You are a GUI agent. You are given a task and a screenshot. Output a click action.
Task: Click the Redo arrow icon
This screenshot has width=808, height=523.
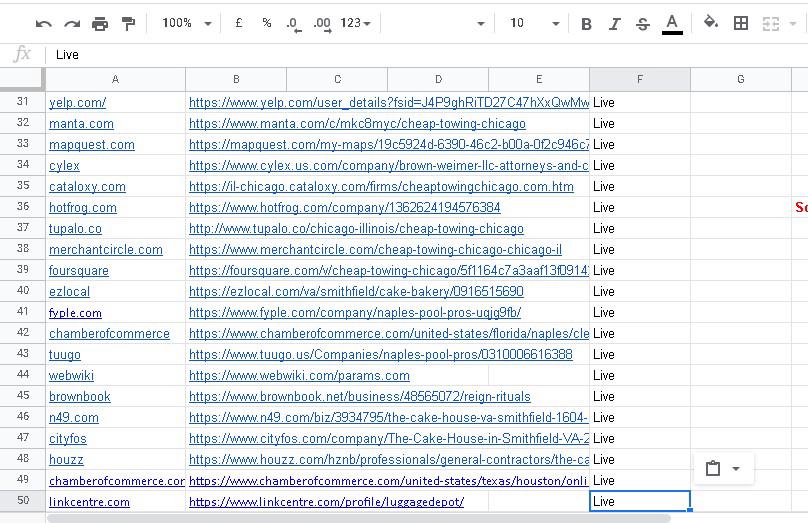click(72, 23)
